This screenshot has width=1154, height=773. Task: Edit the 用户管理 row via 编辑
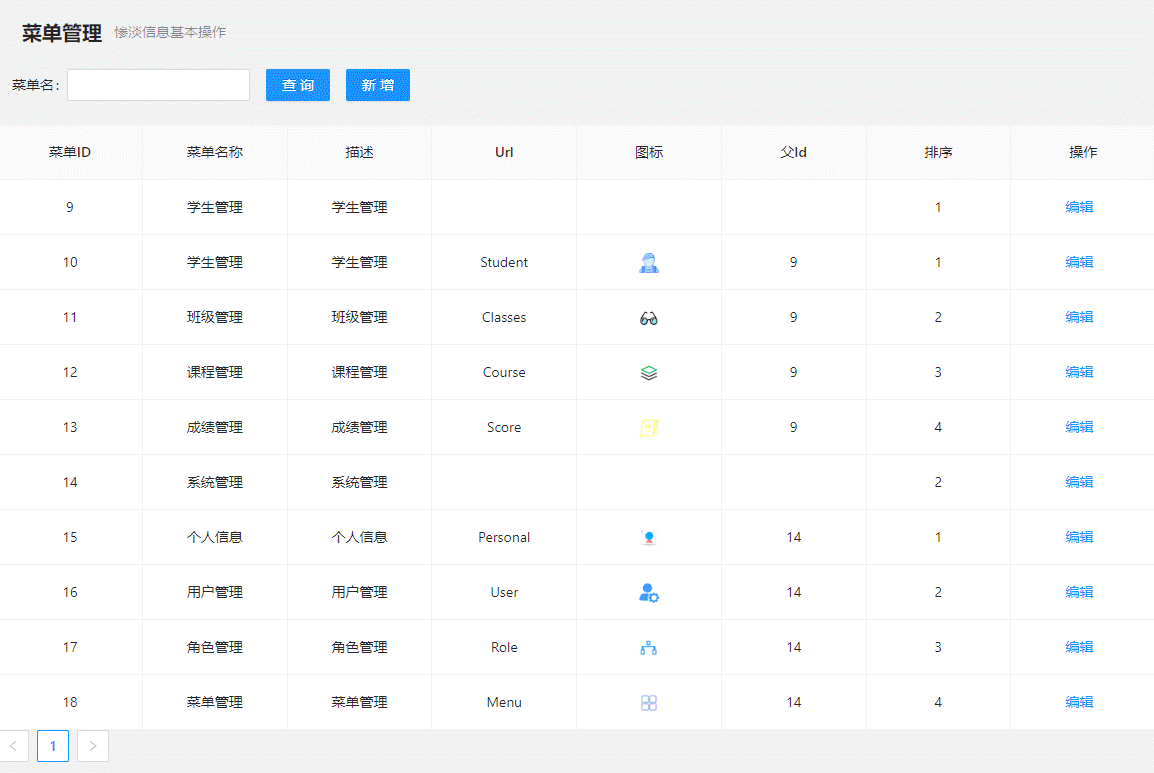1079,592
